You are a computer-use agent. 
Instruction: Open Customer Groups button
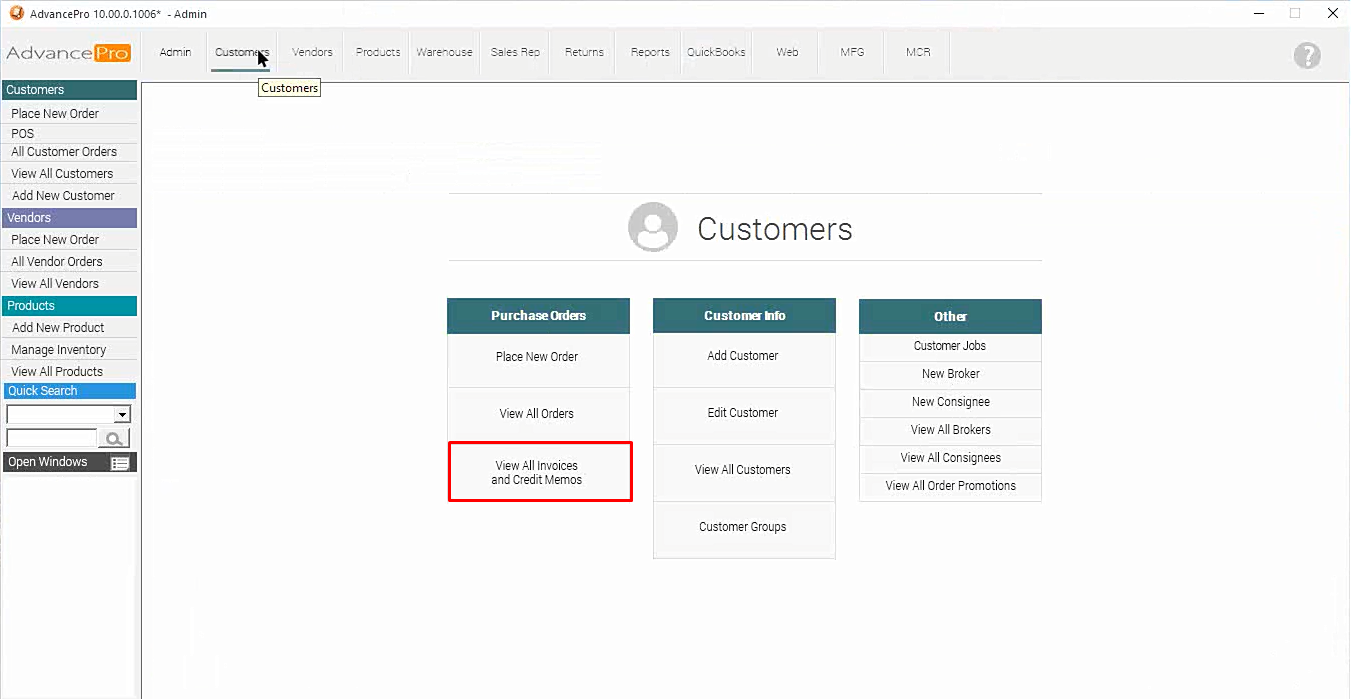click(743, 527)
